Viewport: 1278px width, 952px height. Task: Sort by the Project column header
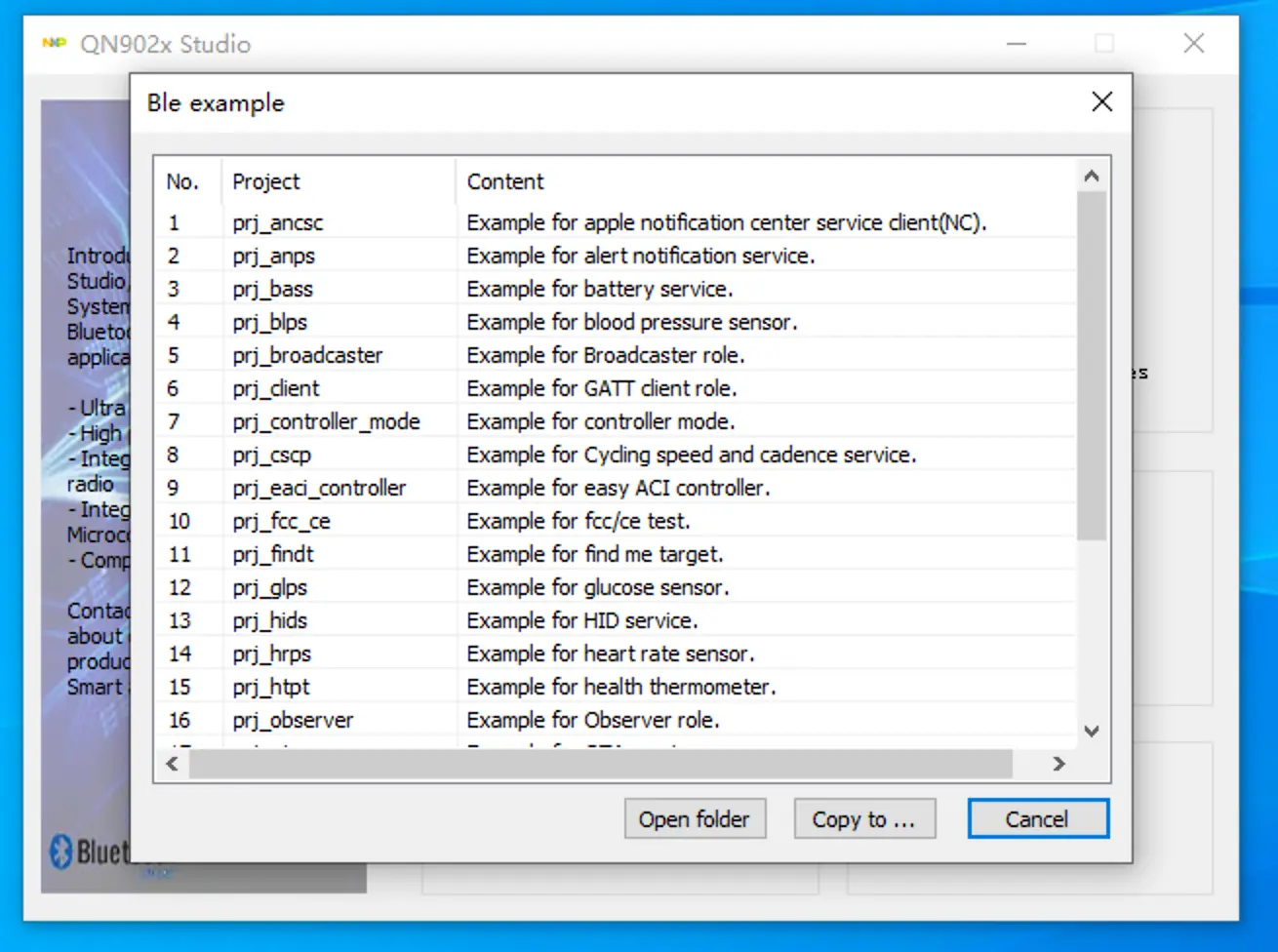click(339, 181)
